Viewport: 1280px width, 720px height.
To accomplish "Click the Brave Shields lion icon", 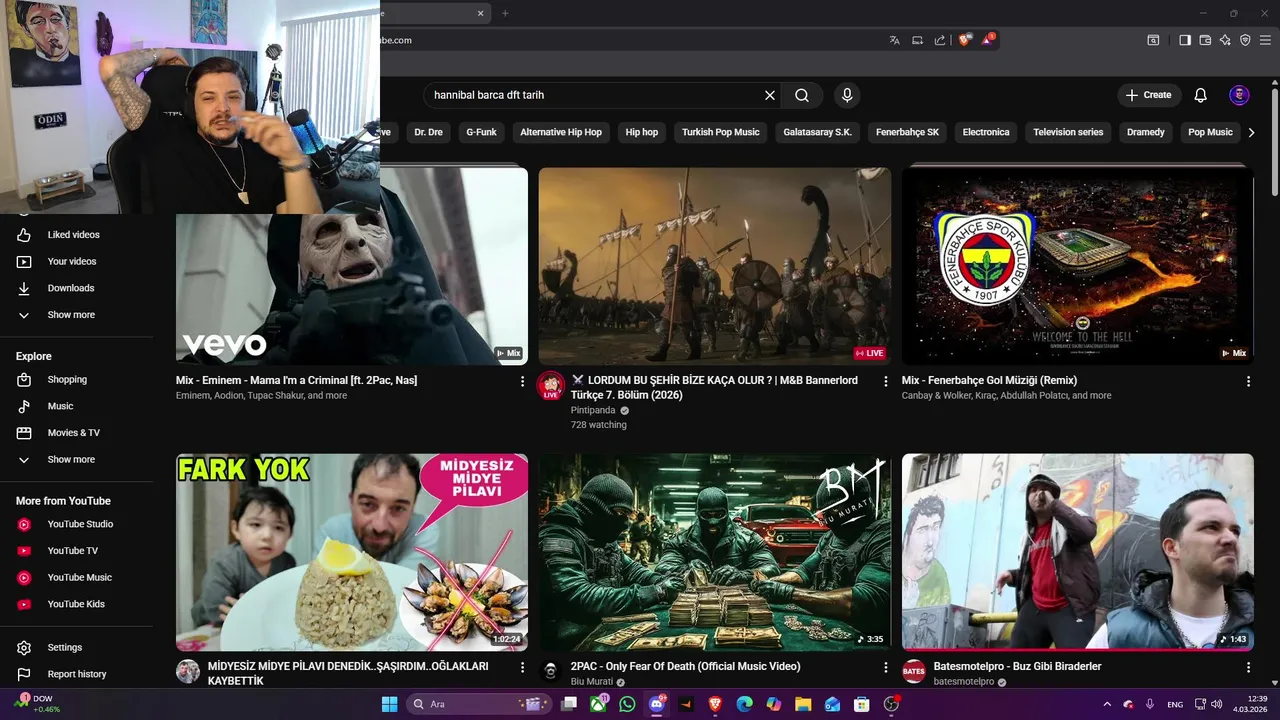I will (x=965, y=40).
